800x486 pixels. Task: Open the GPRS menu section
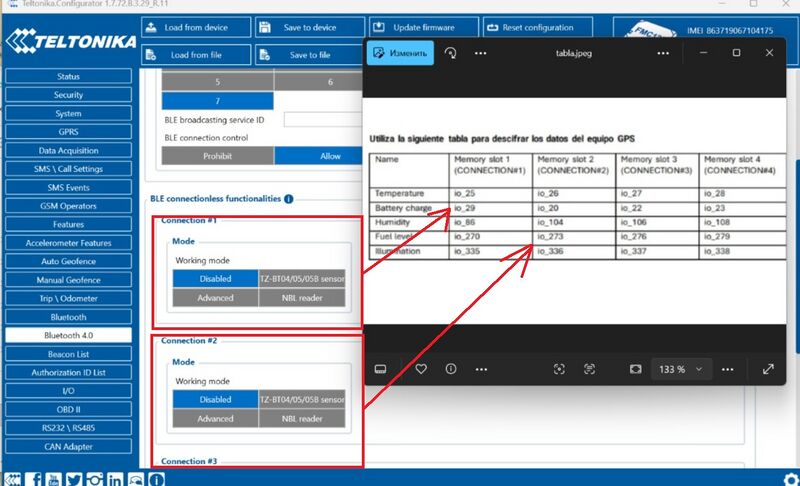(x=68, y=132)
